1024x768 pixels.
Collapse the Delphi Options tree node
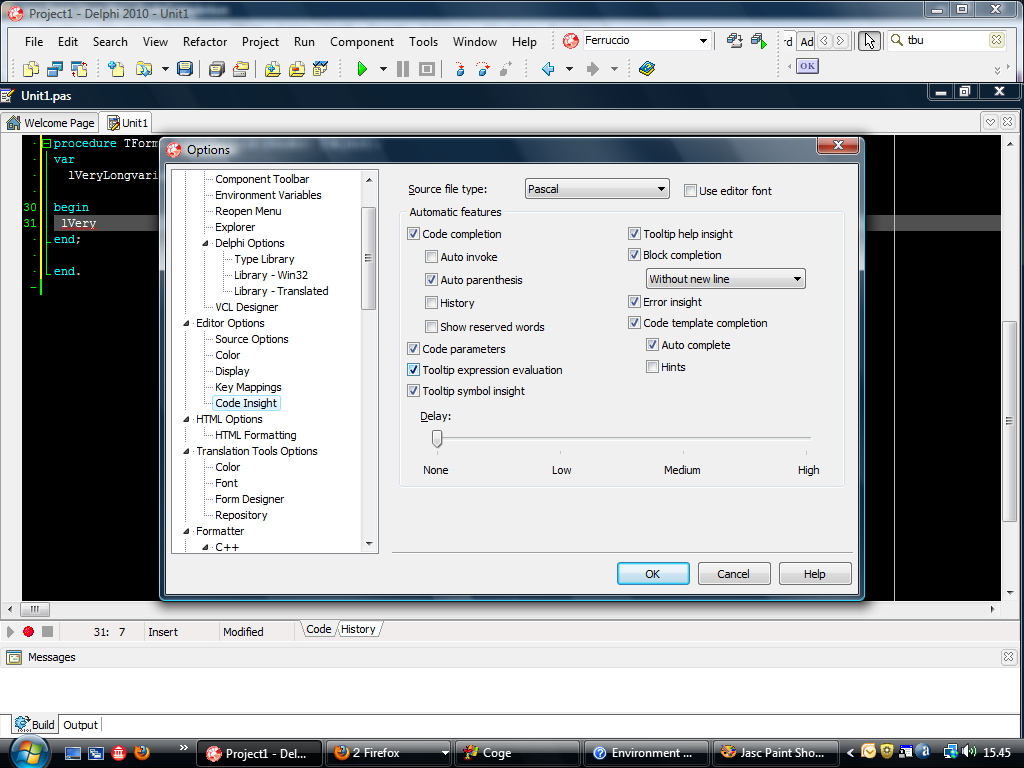coord(204,243)
